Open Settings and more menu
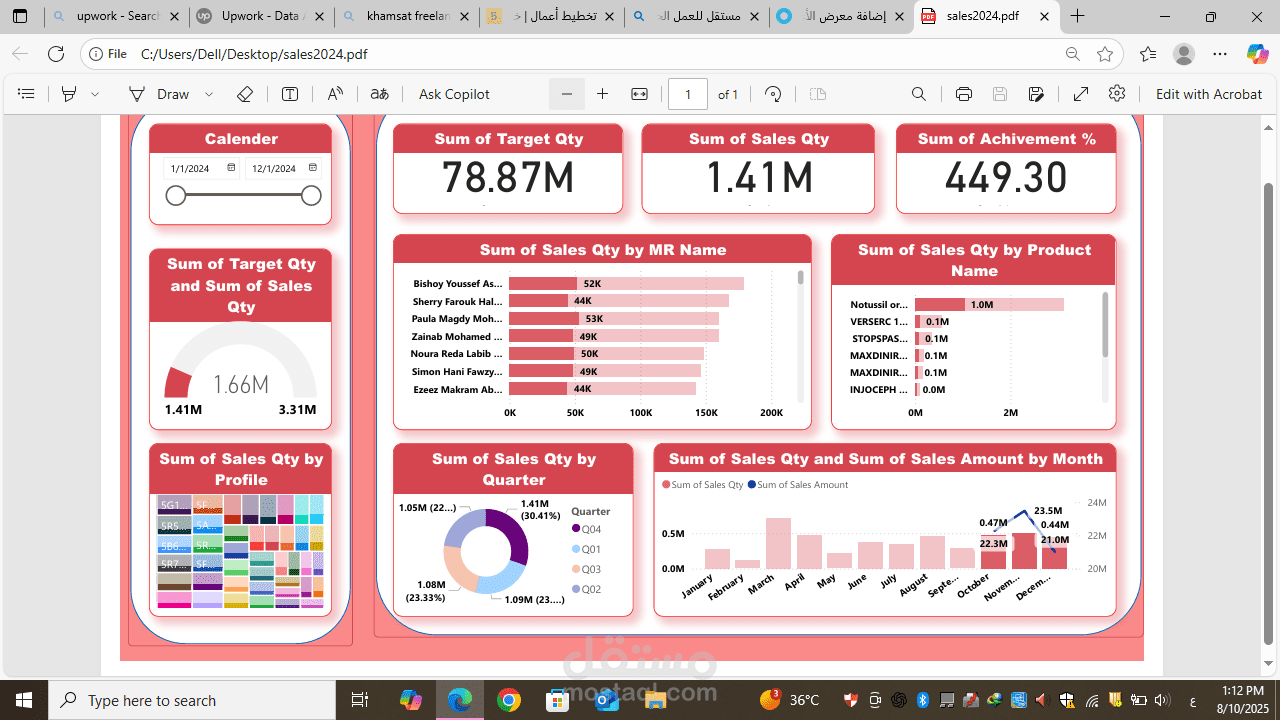Screen dimensions: 1280x720 (x=1220, y=54)
